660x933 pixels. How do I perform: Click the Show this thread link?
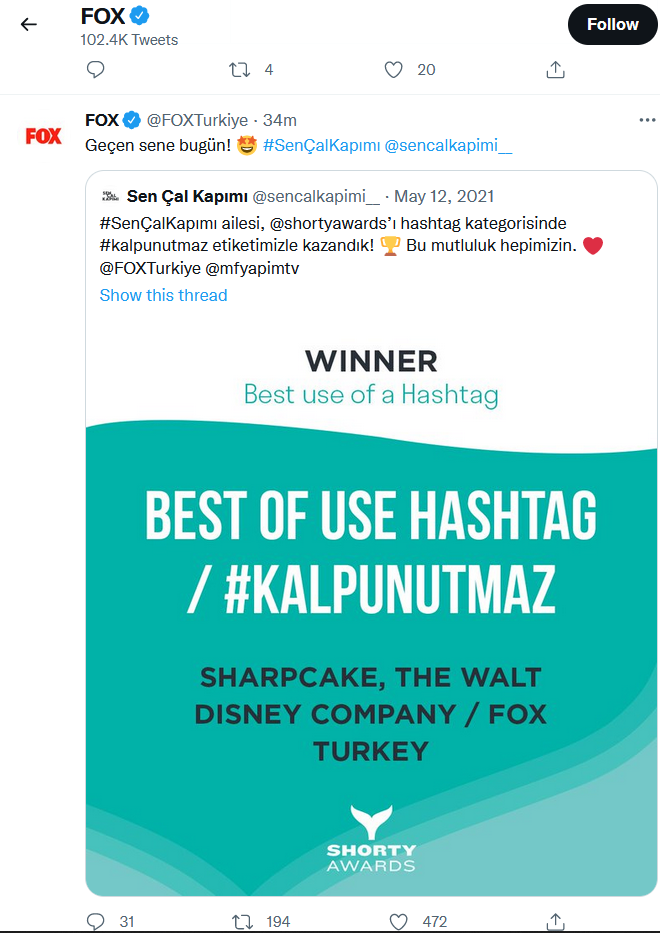click(x=163, y=295)
